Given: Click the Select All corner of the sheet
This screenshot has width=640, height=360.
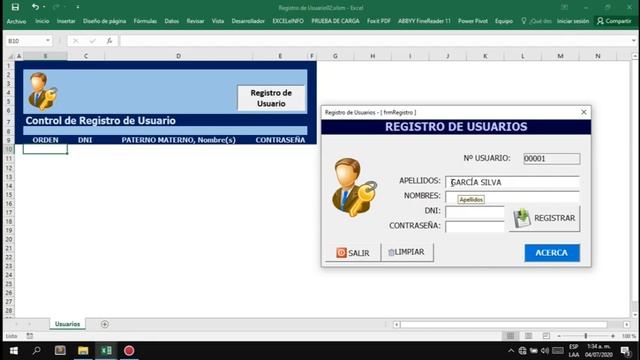Looking at the screenshot, I should 10,56.
